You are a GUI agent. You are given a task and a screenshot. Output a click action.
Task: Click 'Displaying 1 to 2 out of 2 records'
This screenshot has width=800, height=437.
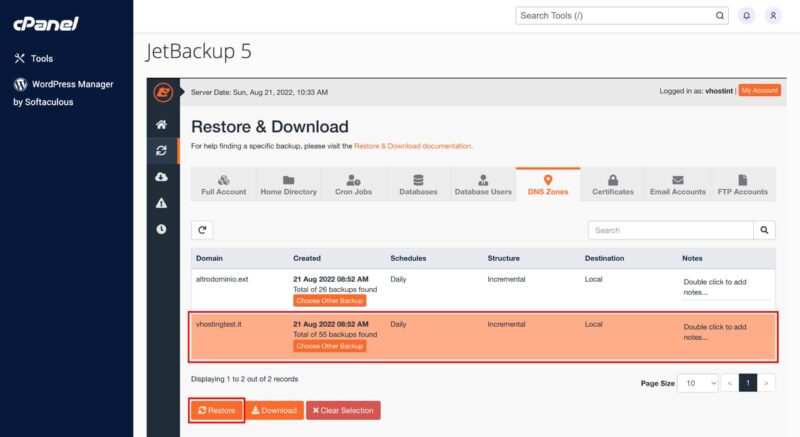tap(244, 379)
